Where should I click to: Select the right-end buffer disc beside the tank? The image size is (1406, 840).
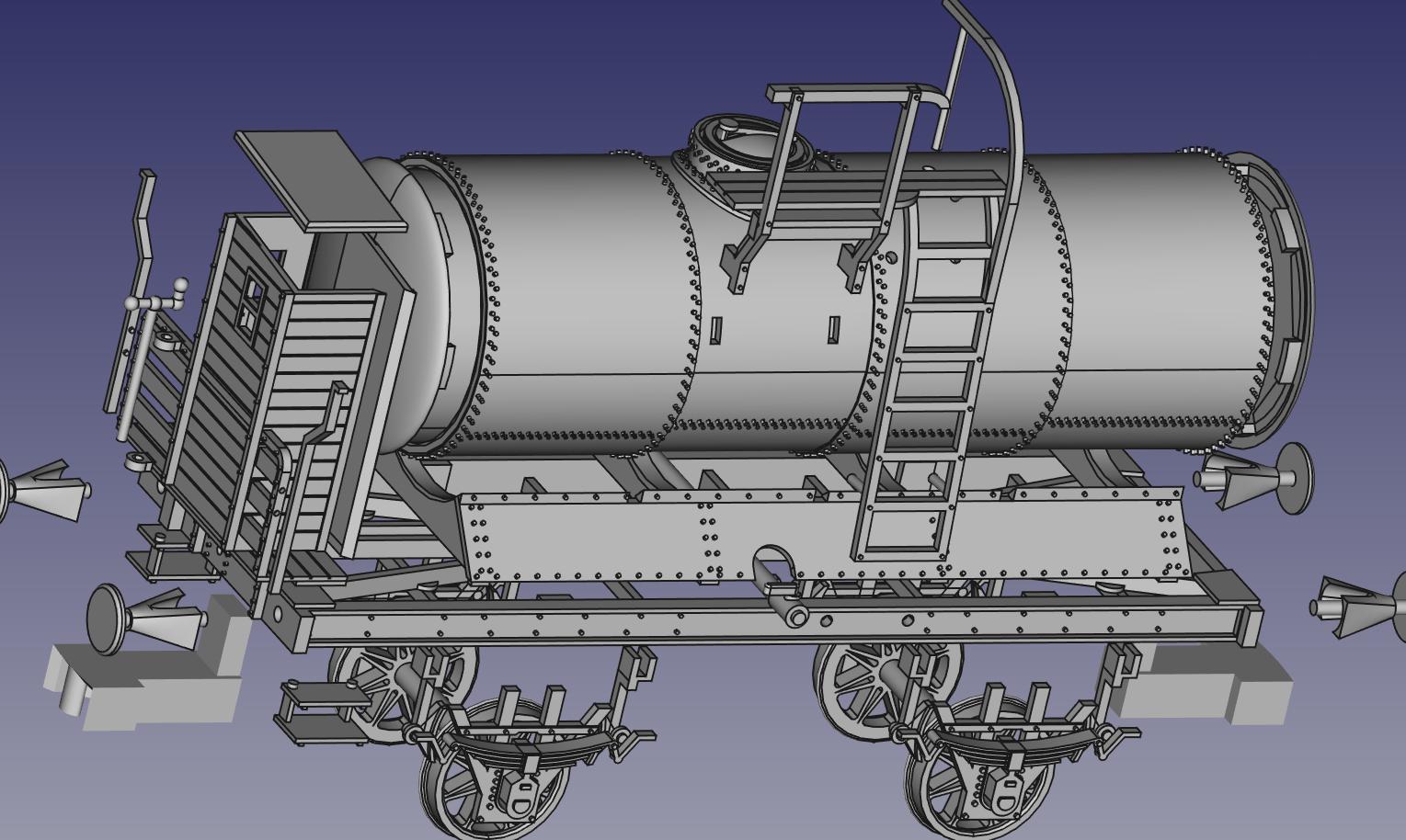coord(1296,479)
